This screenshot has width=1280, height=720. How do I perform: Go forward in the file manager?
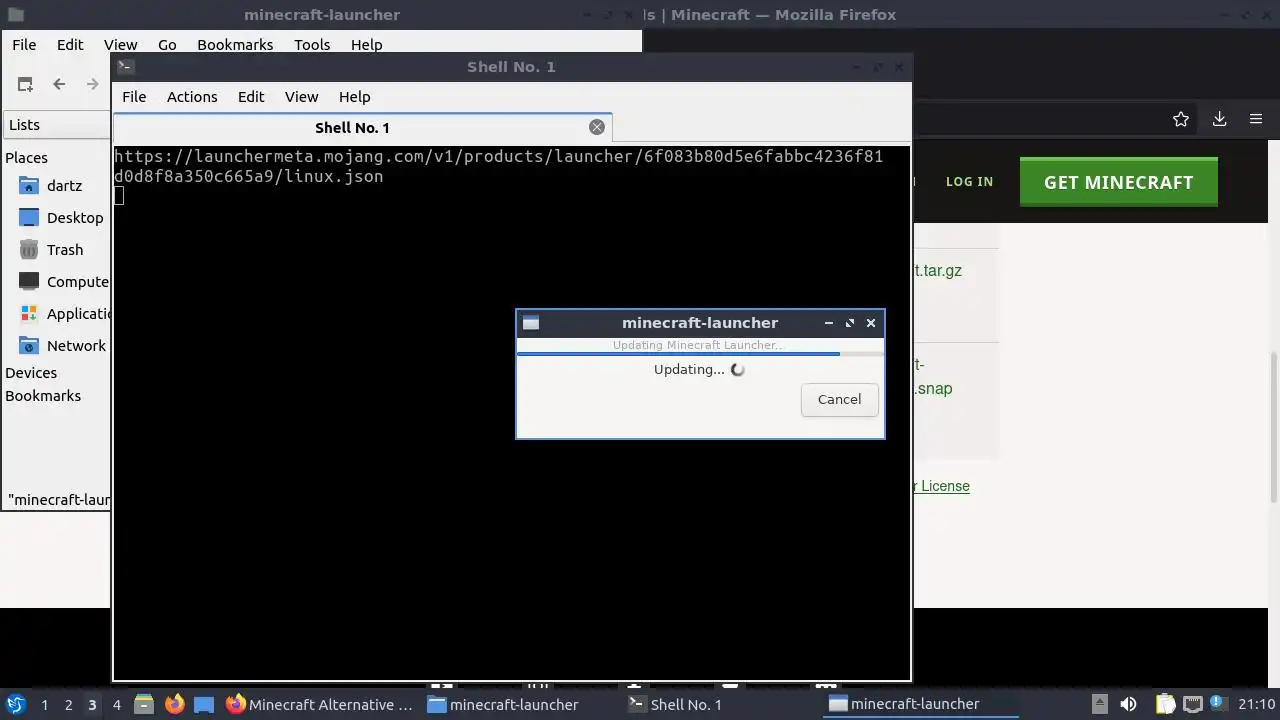[93, 85]
